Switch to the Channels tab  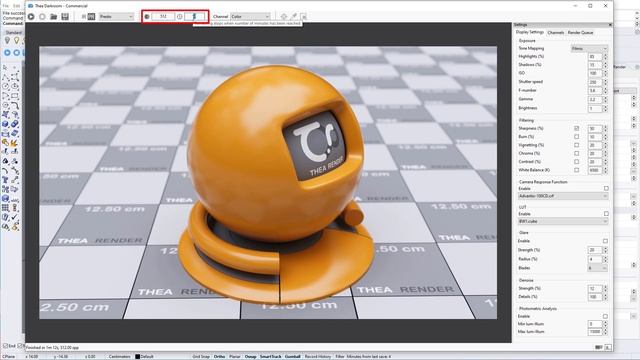(x=556, y=33)
